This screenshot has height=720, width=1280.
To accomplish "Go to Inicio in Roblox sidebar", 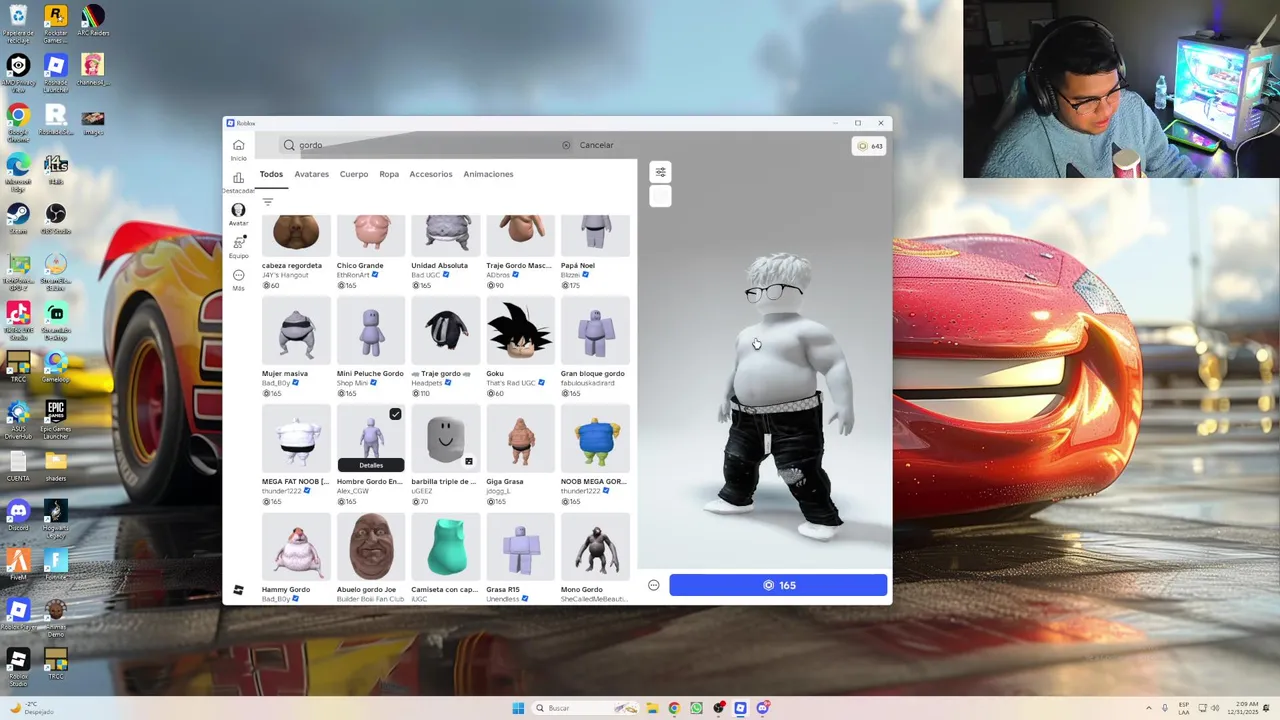I will point(238,150).
